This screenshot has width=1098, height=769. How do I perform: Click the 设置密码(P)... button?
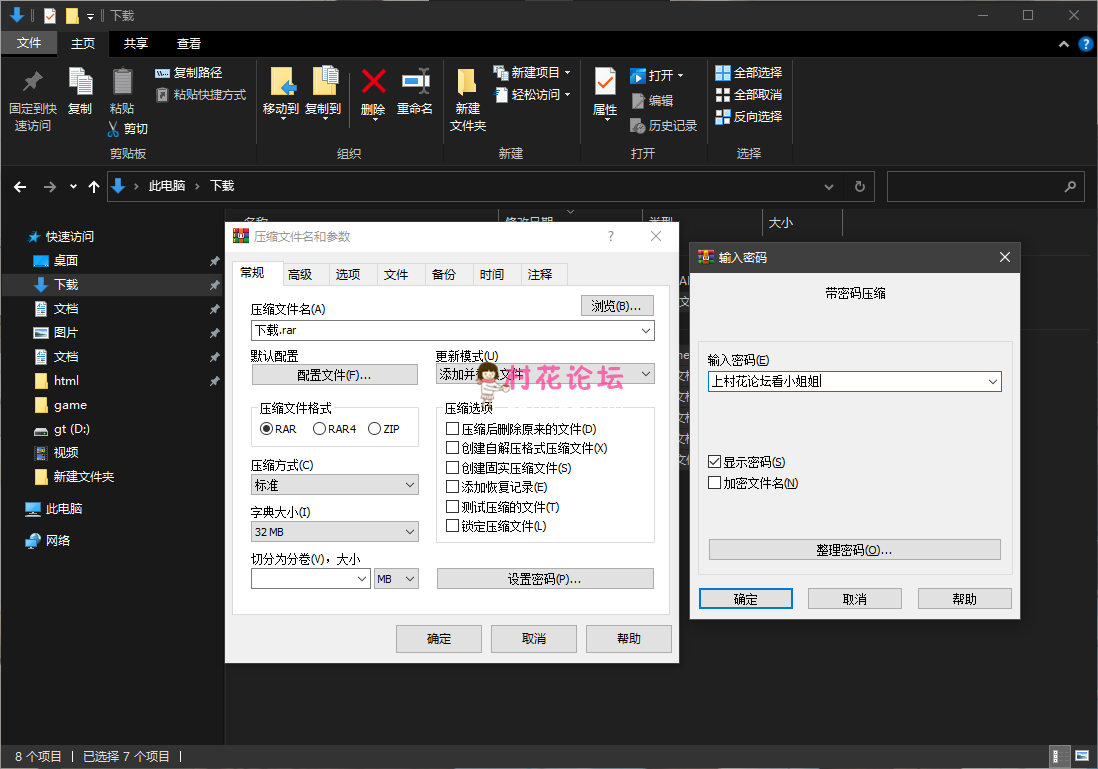[545, 579]
